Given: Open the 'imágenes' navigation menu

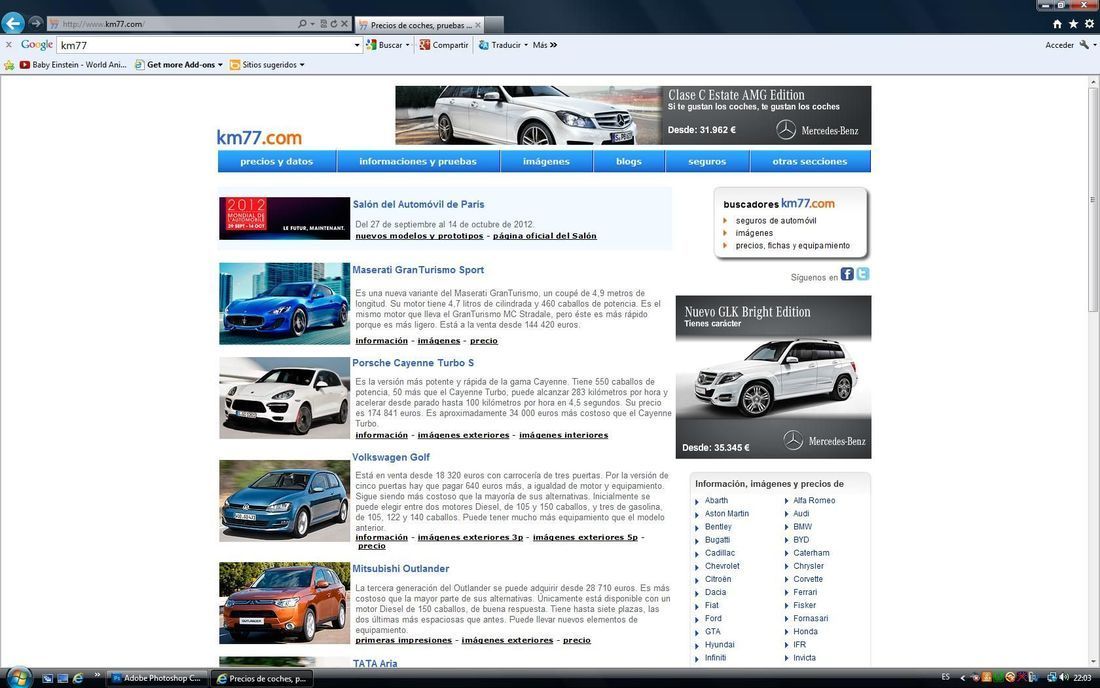Looking at the screenshot, I should (546, 161).
